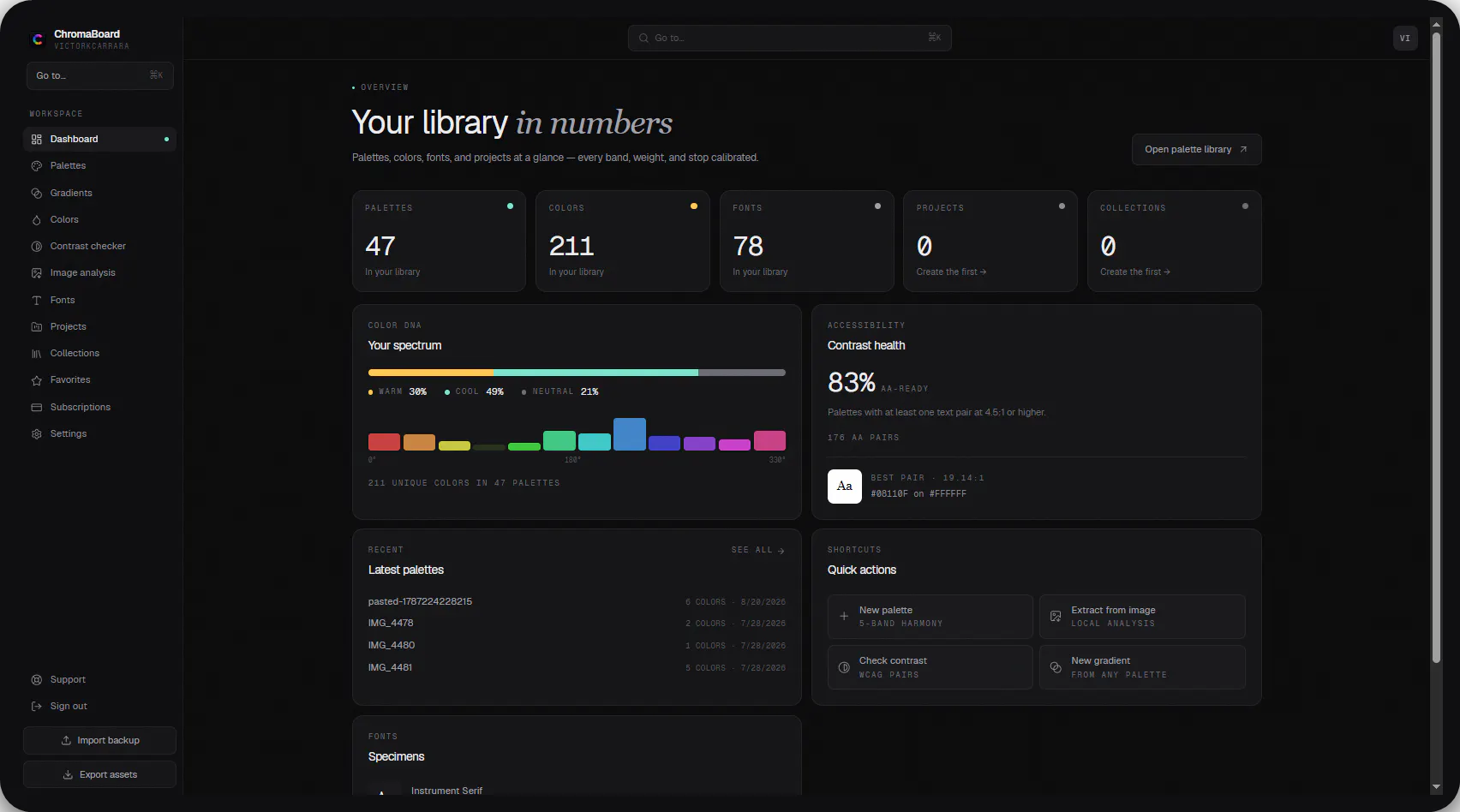Click Create the first in Projects card

[x=951, y=272]
